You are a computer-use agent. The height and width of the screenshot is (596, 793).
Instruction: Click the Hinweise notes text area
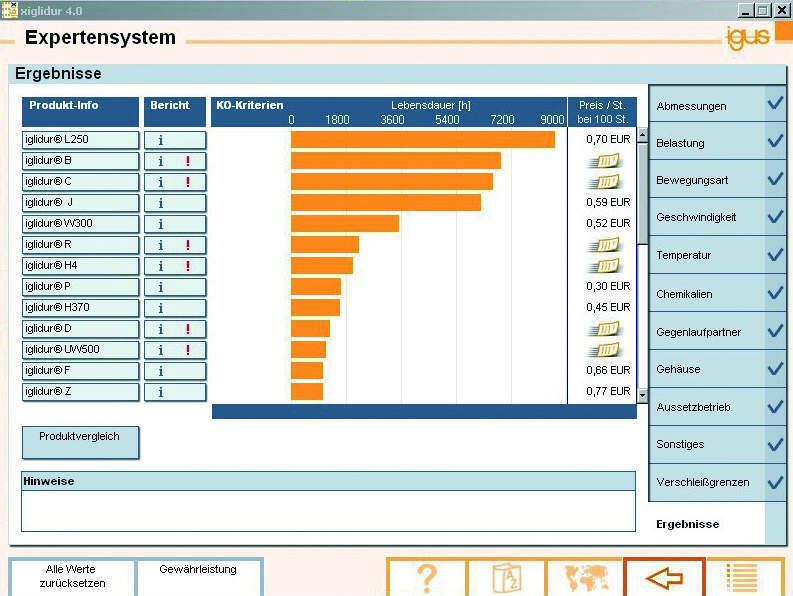click(328, 510)
